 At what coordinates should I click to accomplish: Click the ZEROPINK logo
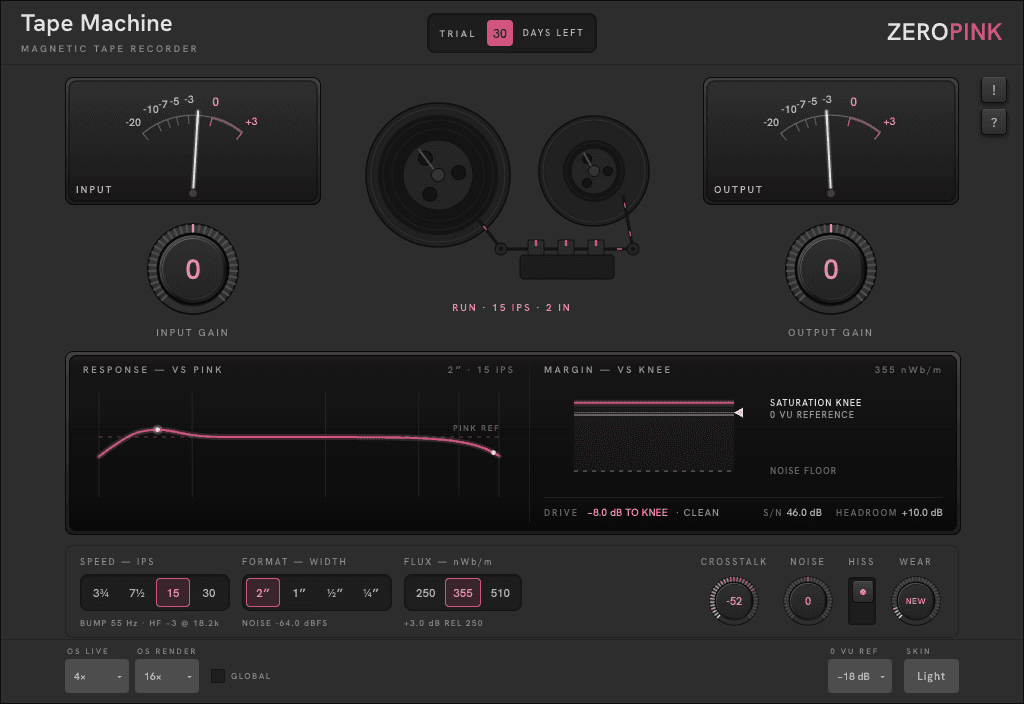944,32
